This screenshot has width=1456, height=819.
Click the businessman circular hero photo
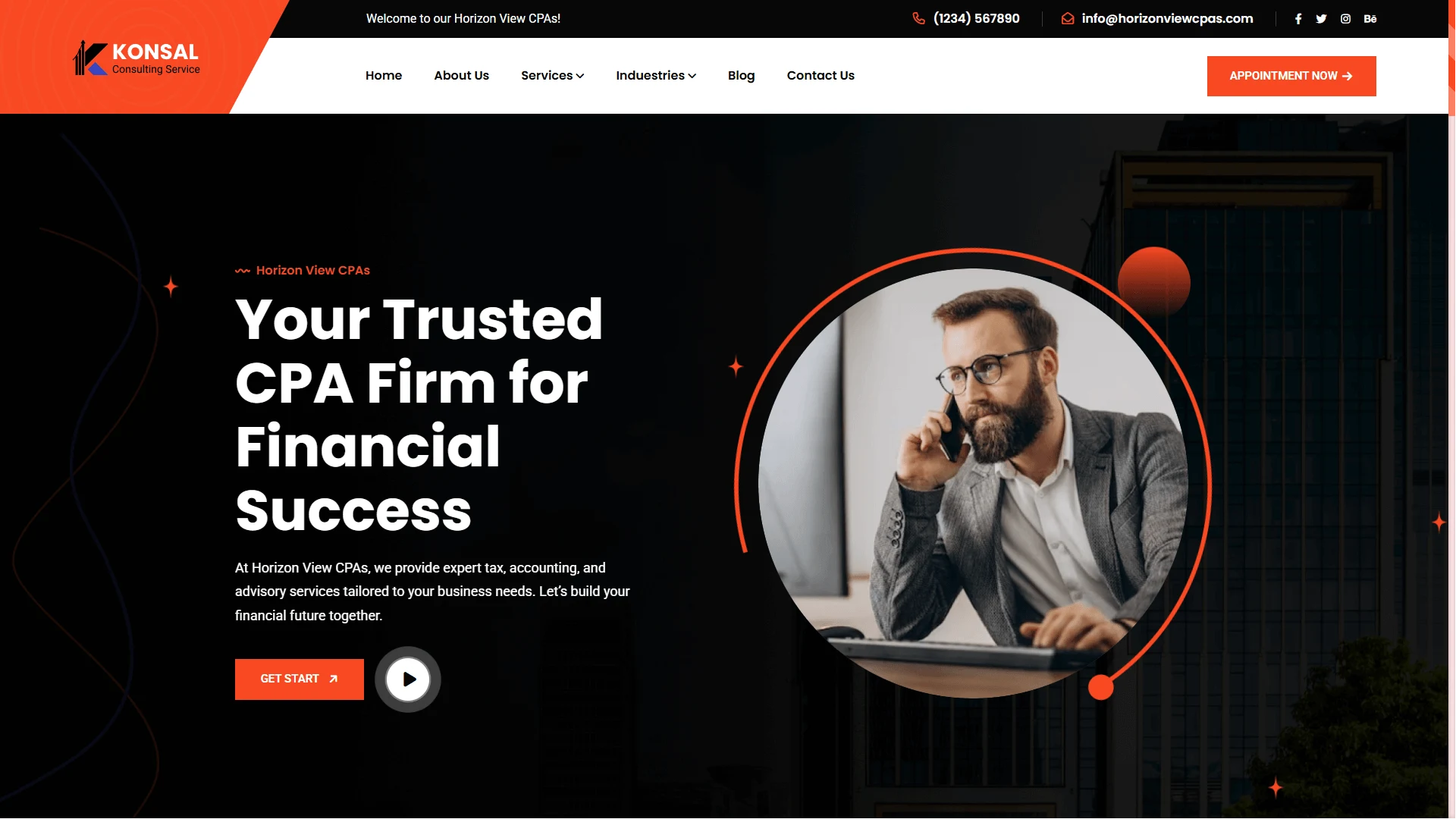click(x=973, y=483)
